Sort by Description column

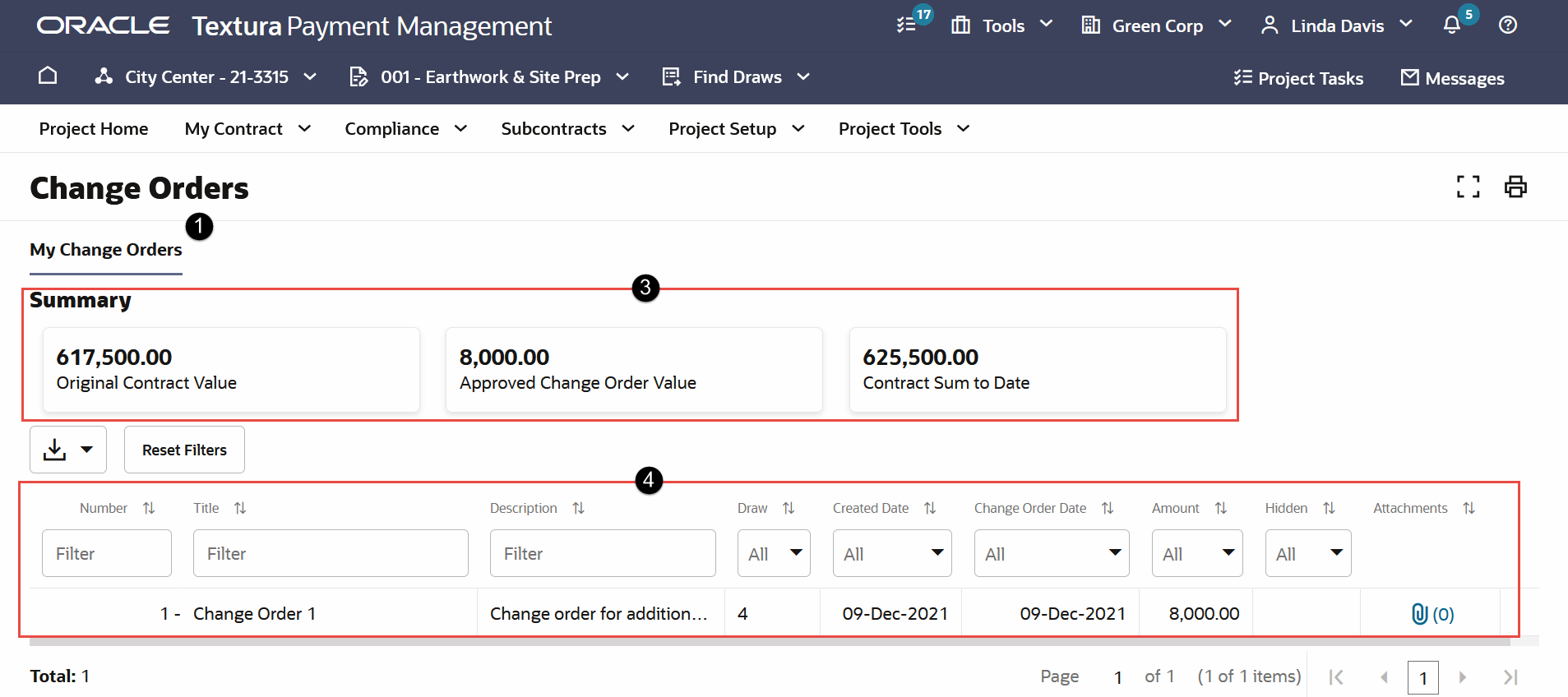click(579, 508)
